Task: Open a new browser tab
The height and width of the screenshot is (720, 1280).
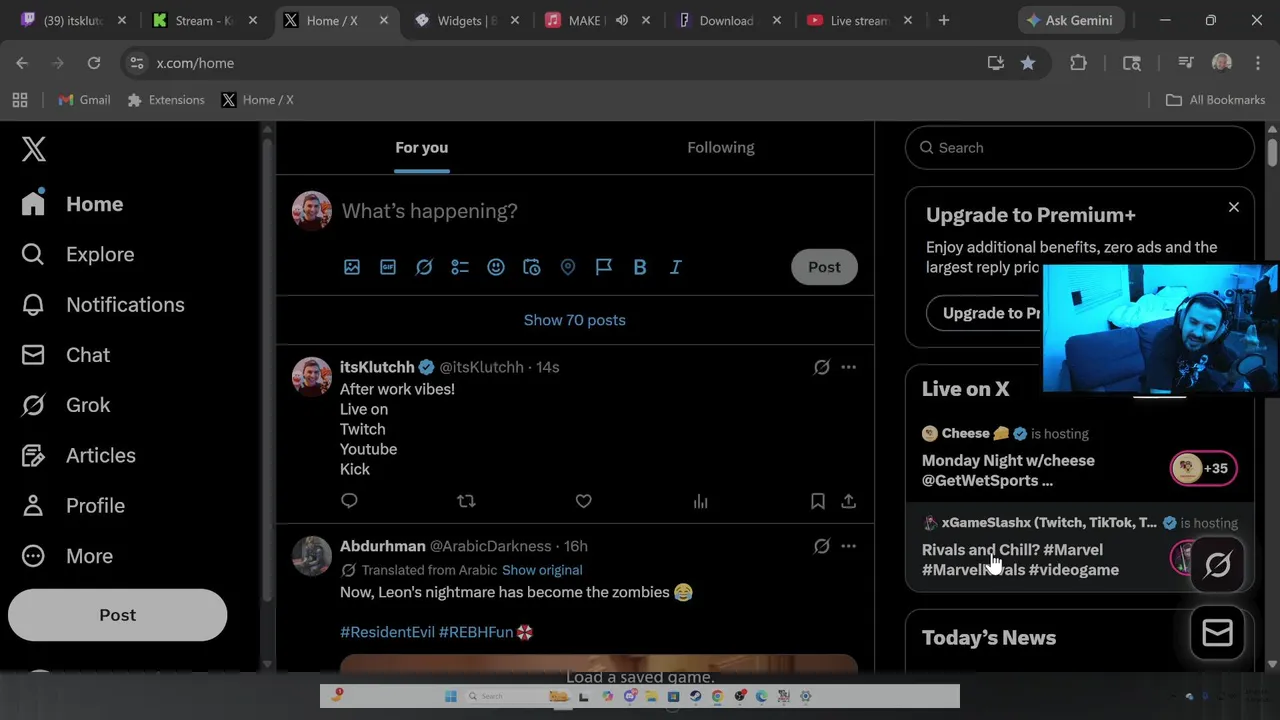Action: point(944,20)
